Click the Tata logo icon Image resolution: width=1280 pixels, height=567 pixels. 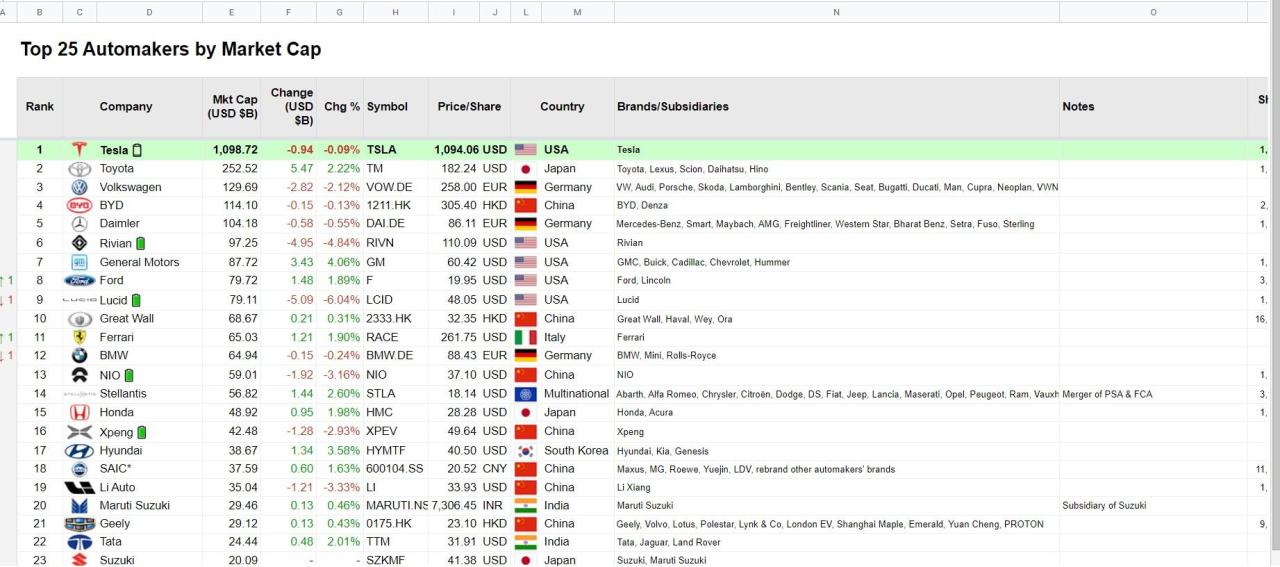click(x=80, y=543)
